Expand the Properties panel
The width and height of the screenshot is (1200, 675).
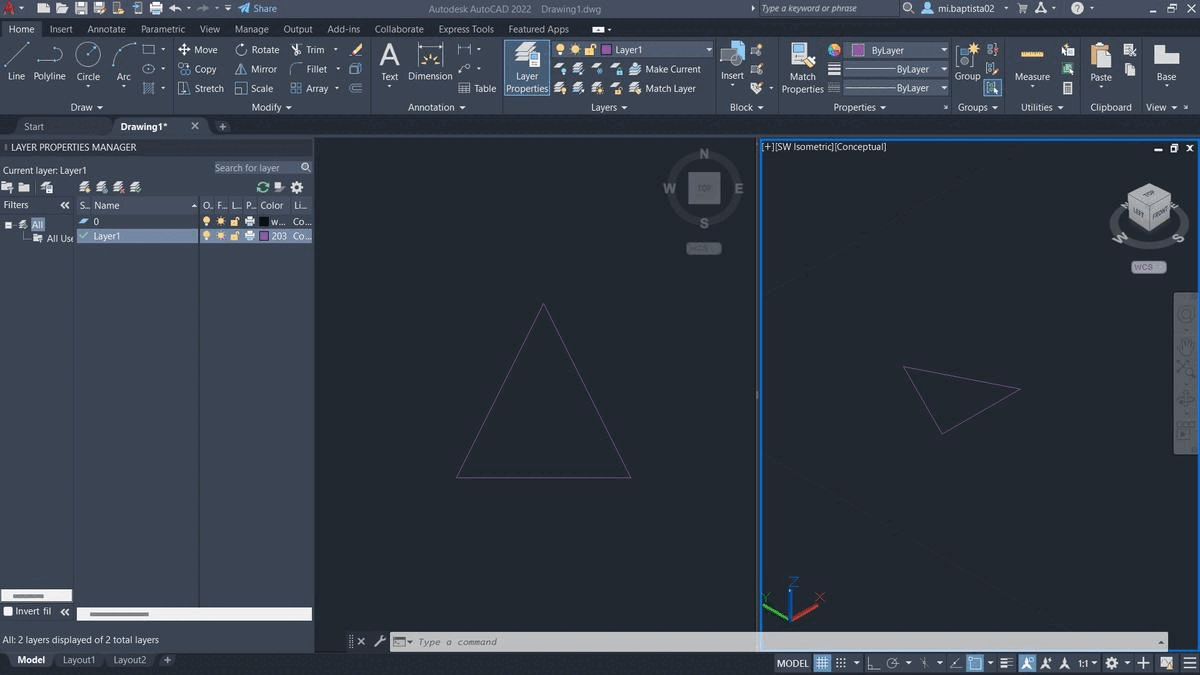click(859, 107)
